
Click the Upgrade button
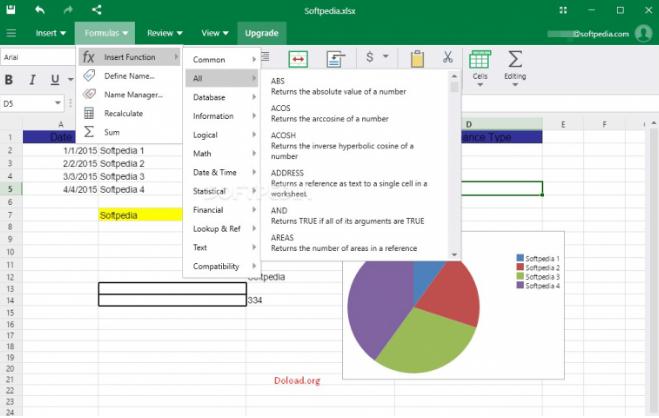pos(261,33)
